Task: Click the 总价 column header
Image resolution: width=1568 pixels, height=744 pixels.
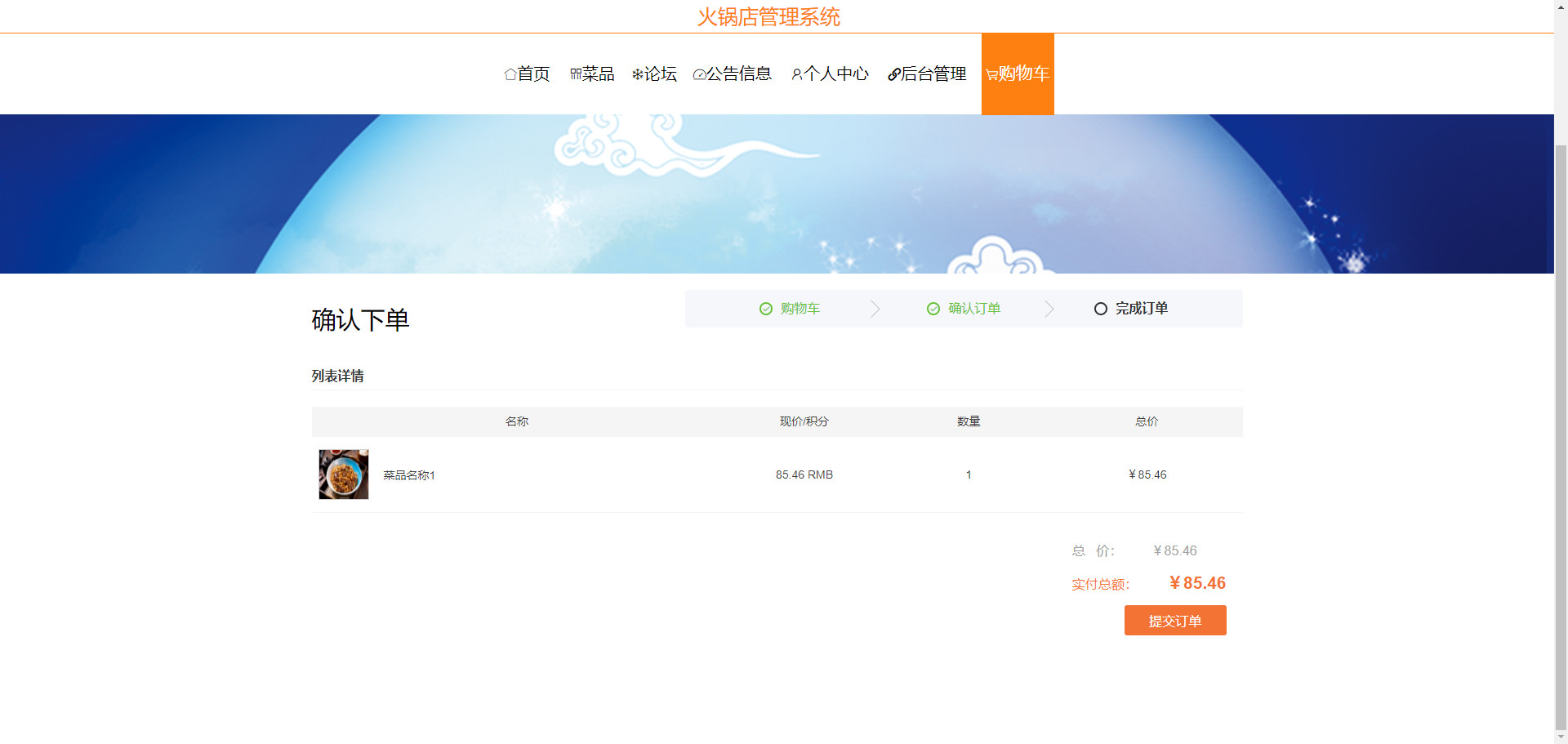Action: [x=1147, y=422]
